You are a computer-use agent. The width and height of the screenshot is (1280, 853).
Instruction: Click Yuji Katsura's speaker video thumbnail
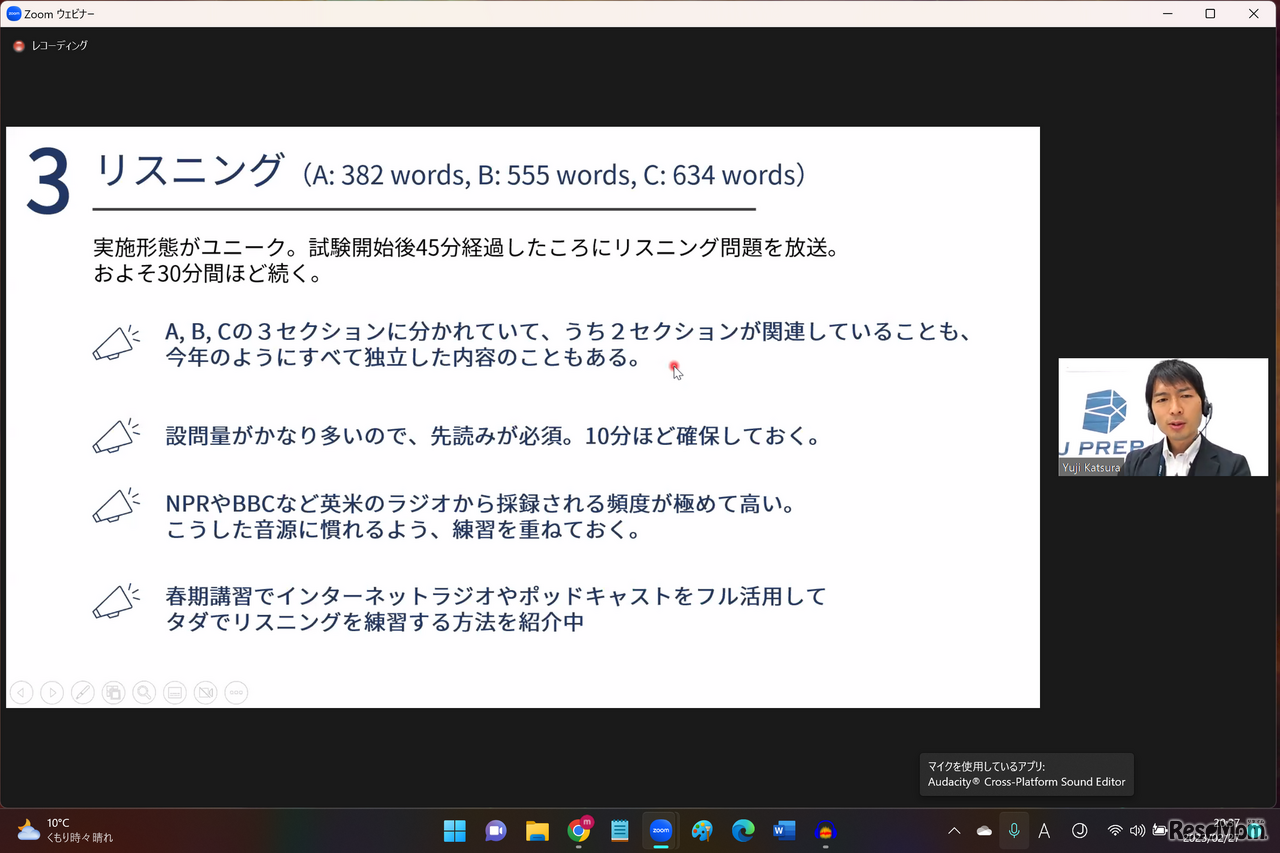pos(1163,417)
